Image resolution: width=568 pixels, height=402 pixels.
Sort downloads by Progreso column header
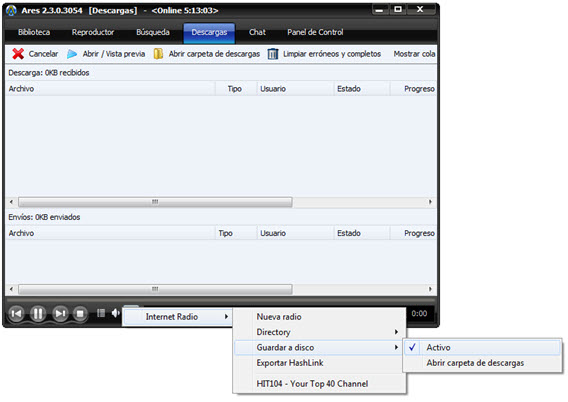tap(413, 89)
